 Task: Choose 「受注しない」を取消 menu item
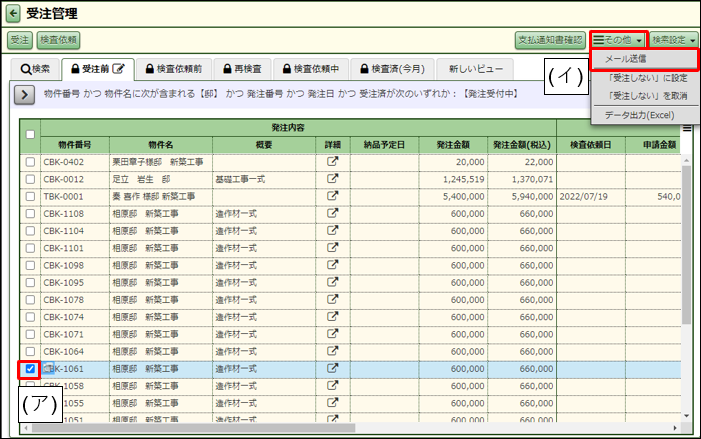click(645, 96)
